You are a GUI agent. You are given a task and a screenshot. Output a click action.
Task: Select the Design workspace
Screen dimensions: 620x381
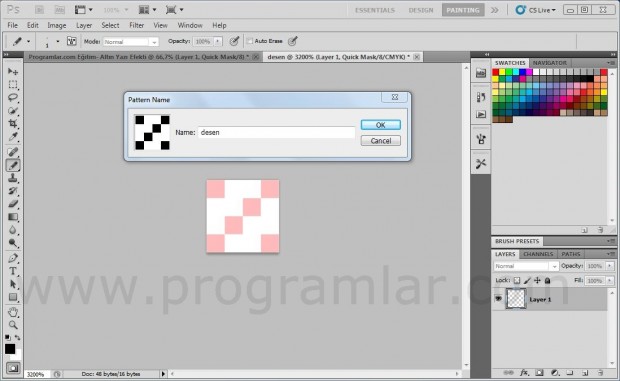pos(421,10)
